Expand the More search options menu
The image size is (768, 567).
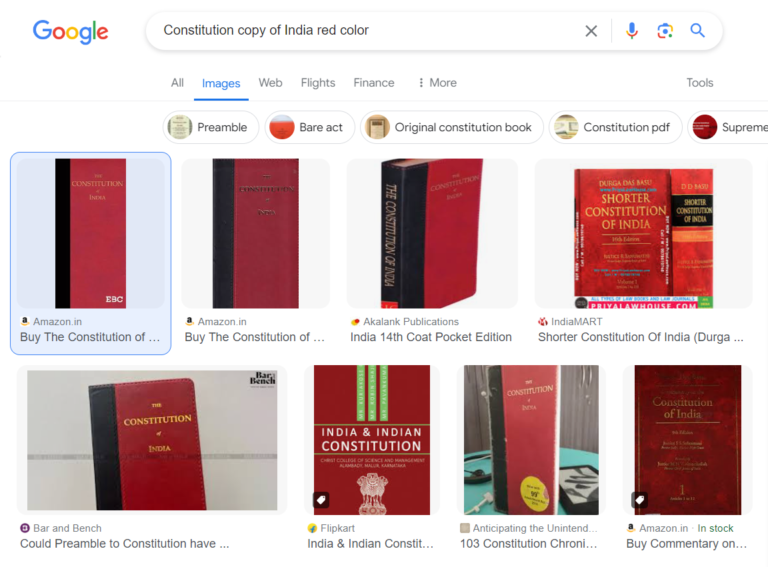[x=437, y=83]
